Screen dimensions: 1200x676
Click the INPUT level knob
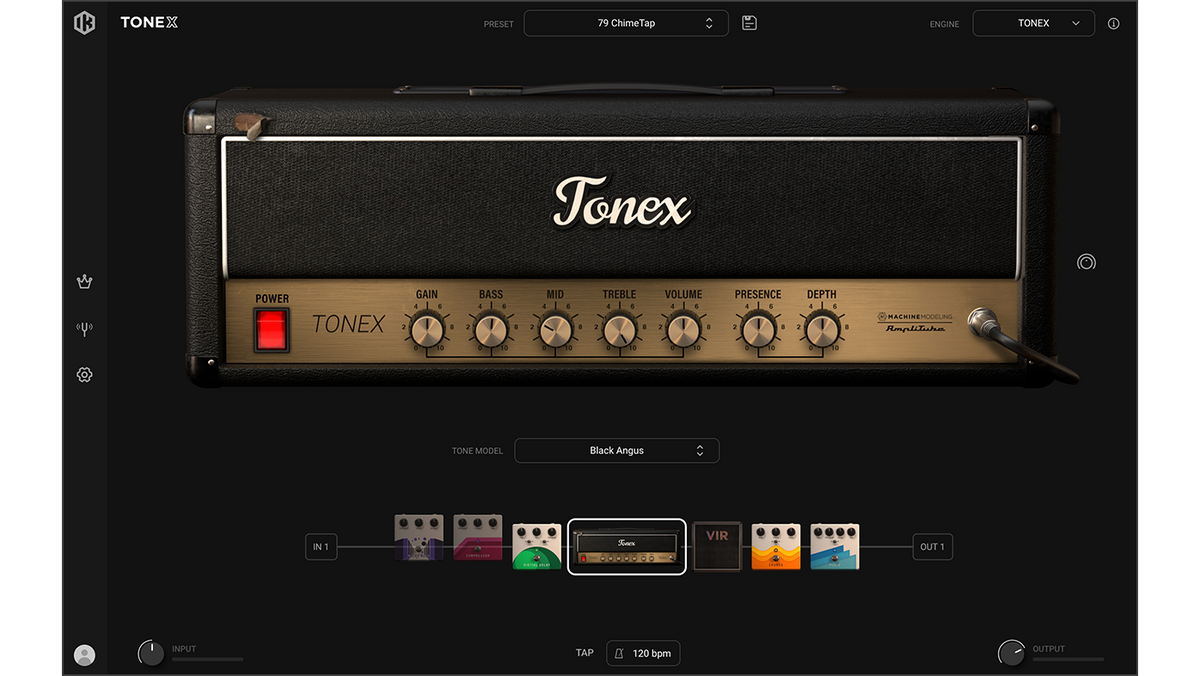coord(151,653)
